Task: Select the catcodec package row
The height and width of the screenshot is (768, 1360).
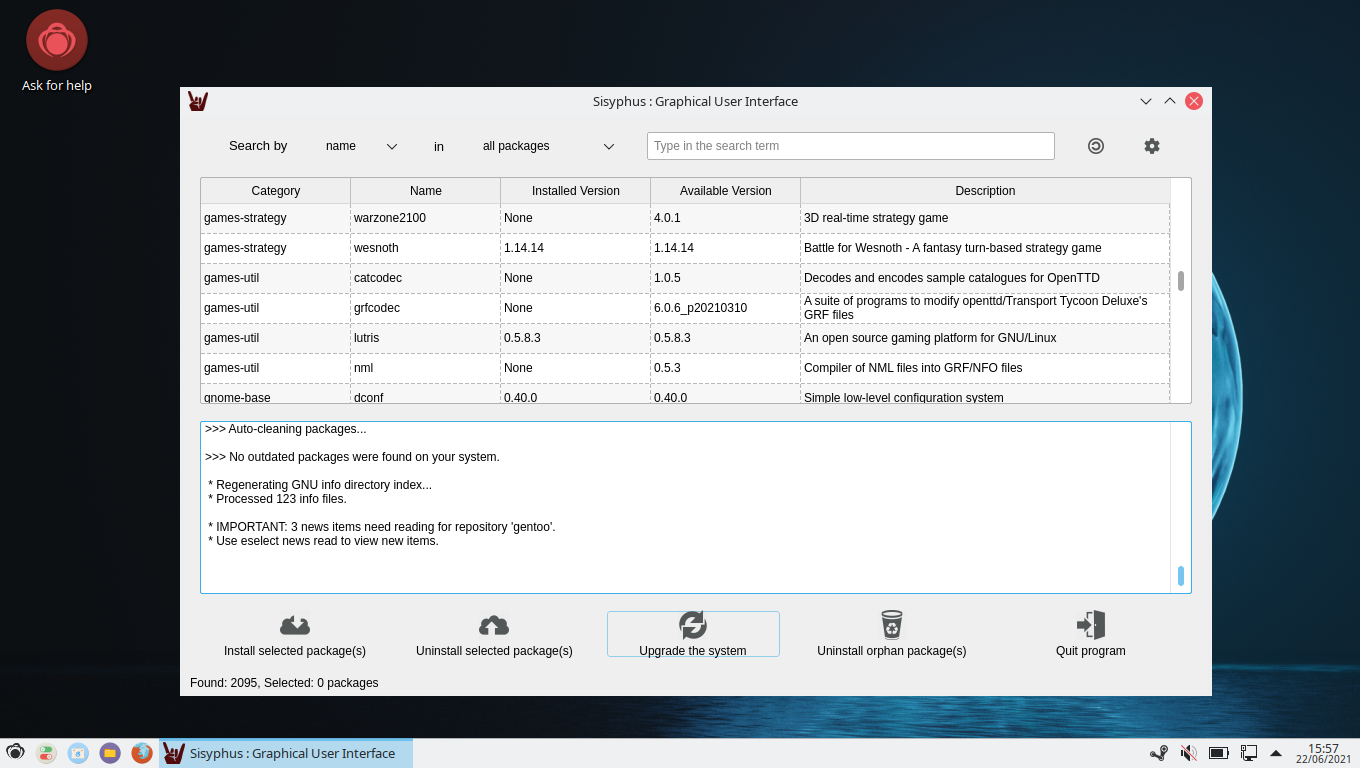Action: 685,278
